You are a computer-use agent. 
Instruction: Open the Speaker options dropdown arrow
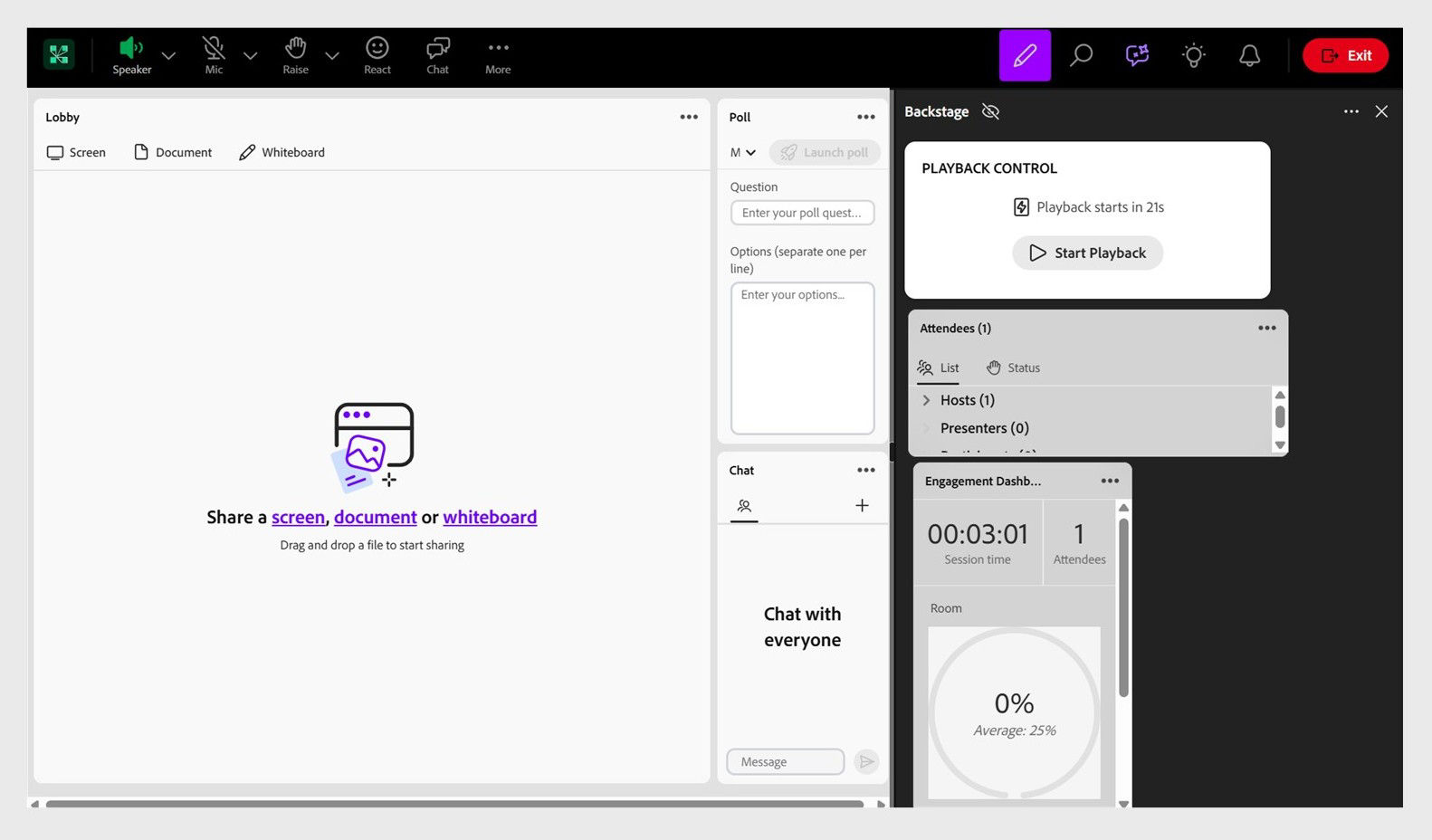(168, 56)
